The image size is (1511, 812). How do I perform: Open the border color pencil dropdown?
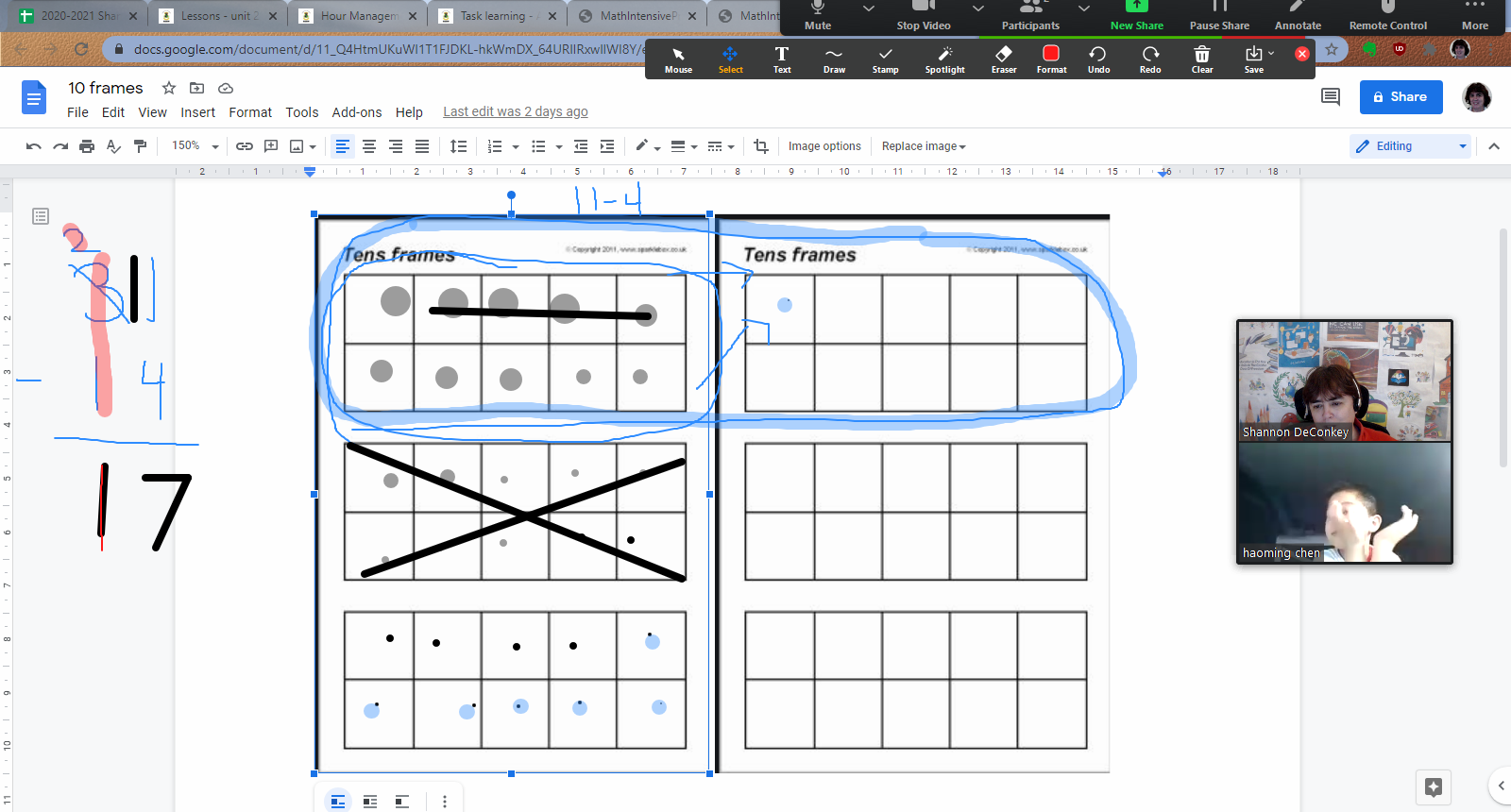(x=647, y=146)
